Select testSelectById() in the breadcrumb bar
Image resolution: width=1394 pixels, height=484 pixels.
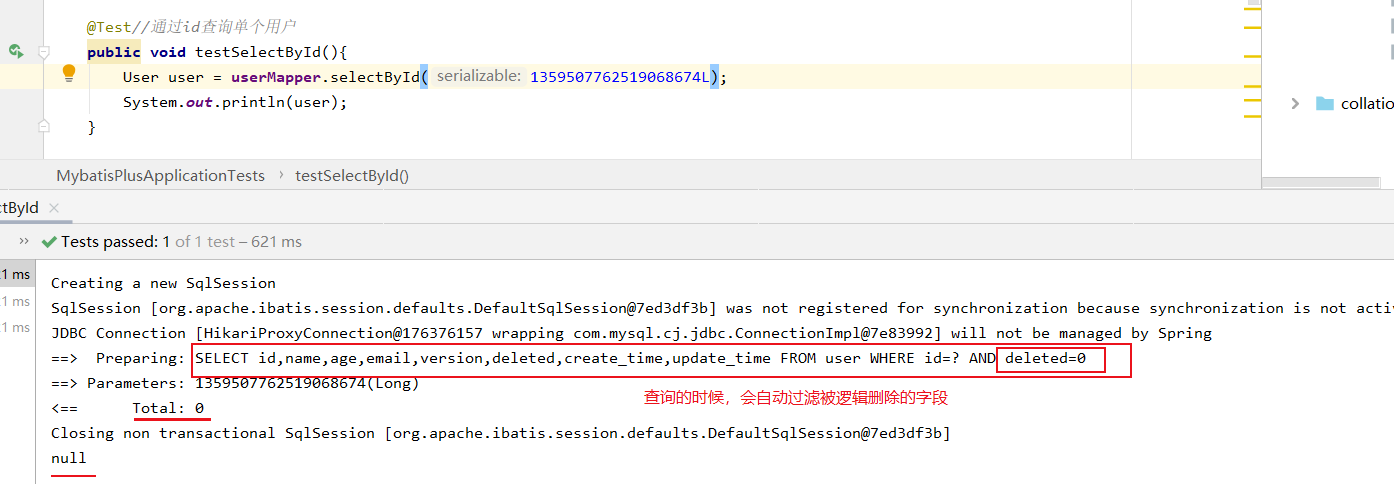(352, 175)
